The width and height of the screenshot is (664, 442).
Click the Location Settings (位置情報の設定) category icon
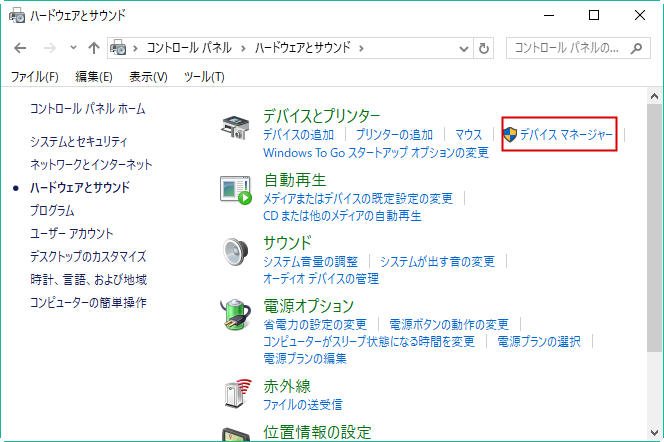[236, 434]
